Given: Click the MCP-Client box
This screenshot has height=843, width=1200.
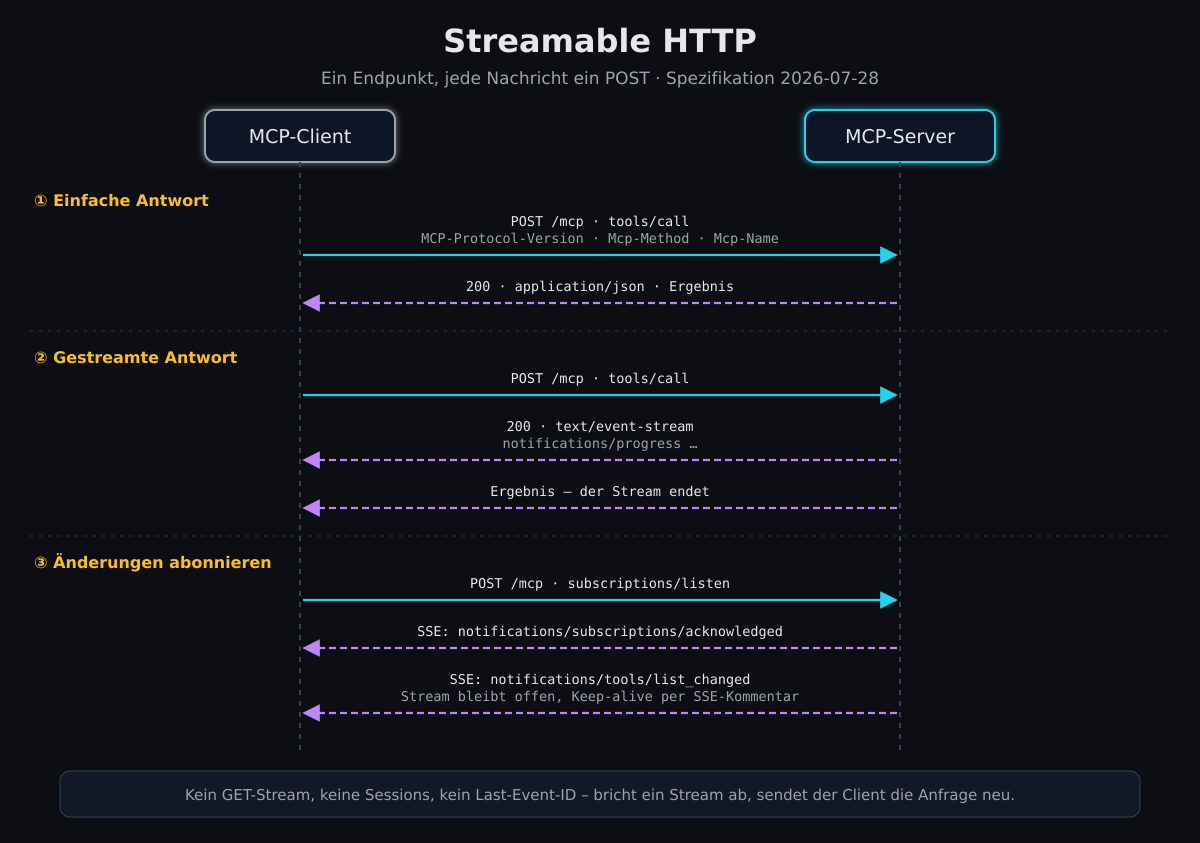Looking at the screenshot, I should point(300,136).
